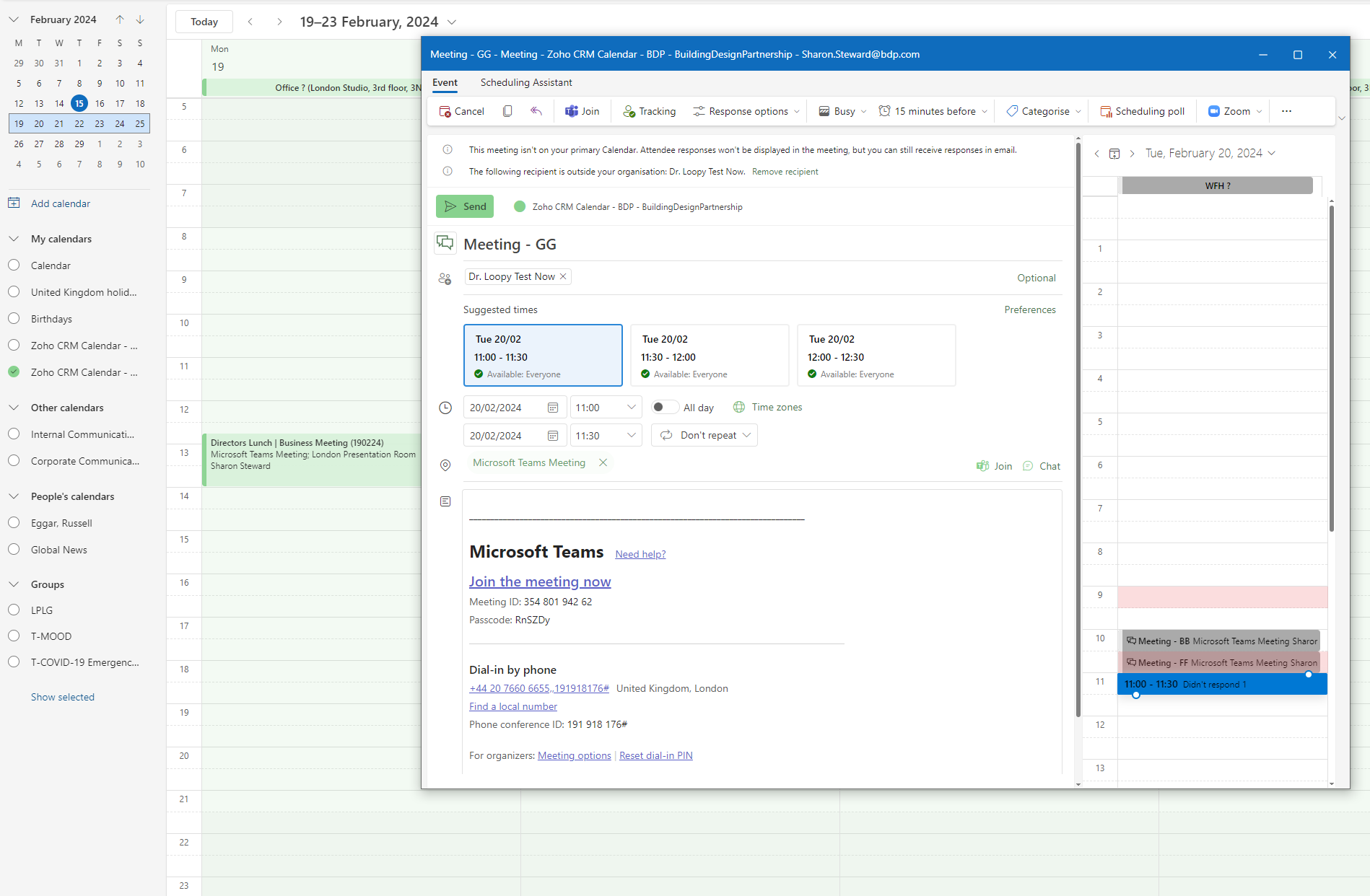The width and height of the screenshot is (1370, 896).
Task: Click the go-to-today icon in day panel
Action: (x=1114, y=153)
